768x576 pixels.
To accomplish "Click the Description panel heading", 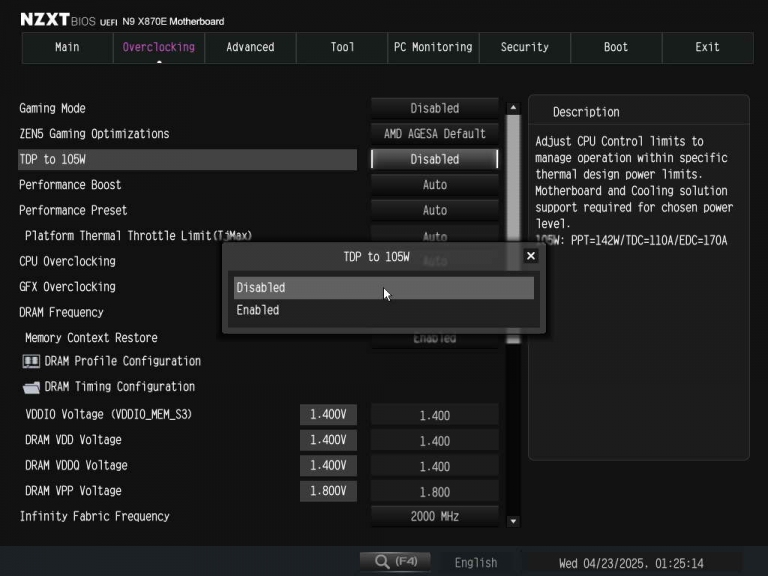I will pyautogui.click(x=586, y=112).
